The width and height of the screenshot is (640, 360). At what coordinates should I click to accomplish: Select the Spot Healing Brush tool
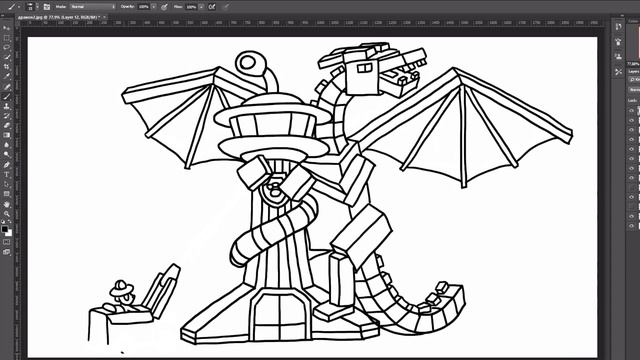(x=7, y=87)
